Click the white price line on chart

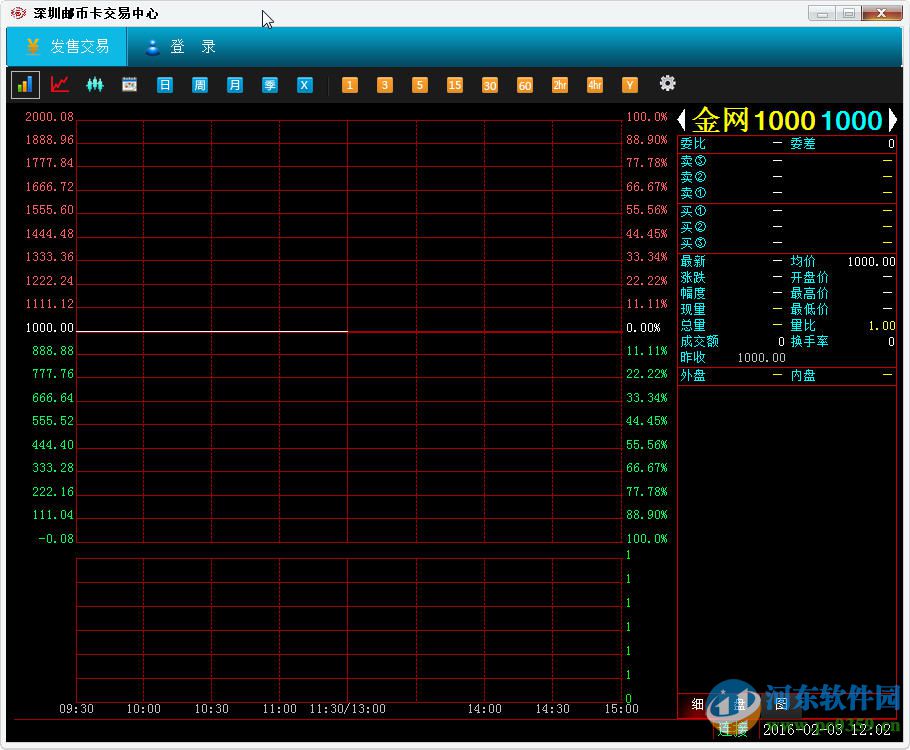tap(212, 331)
